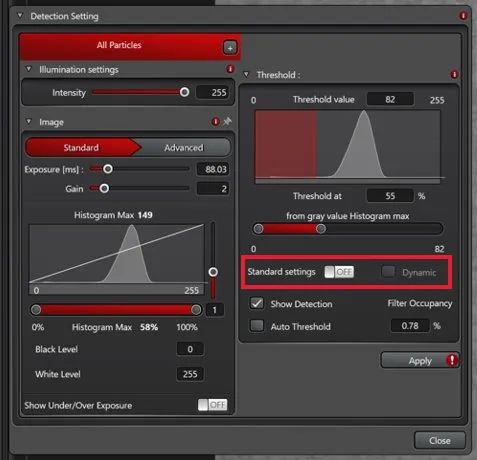Open the Image section info icon
Screen dimensions: 477x460
tap(215, 122)
